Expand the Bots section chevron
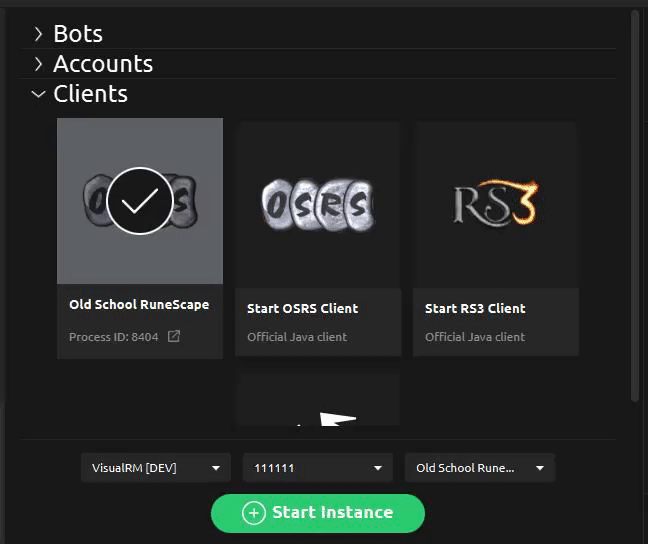This screenshot has width=648, height=544. 38,34
